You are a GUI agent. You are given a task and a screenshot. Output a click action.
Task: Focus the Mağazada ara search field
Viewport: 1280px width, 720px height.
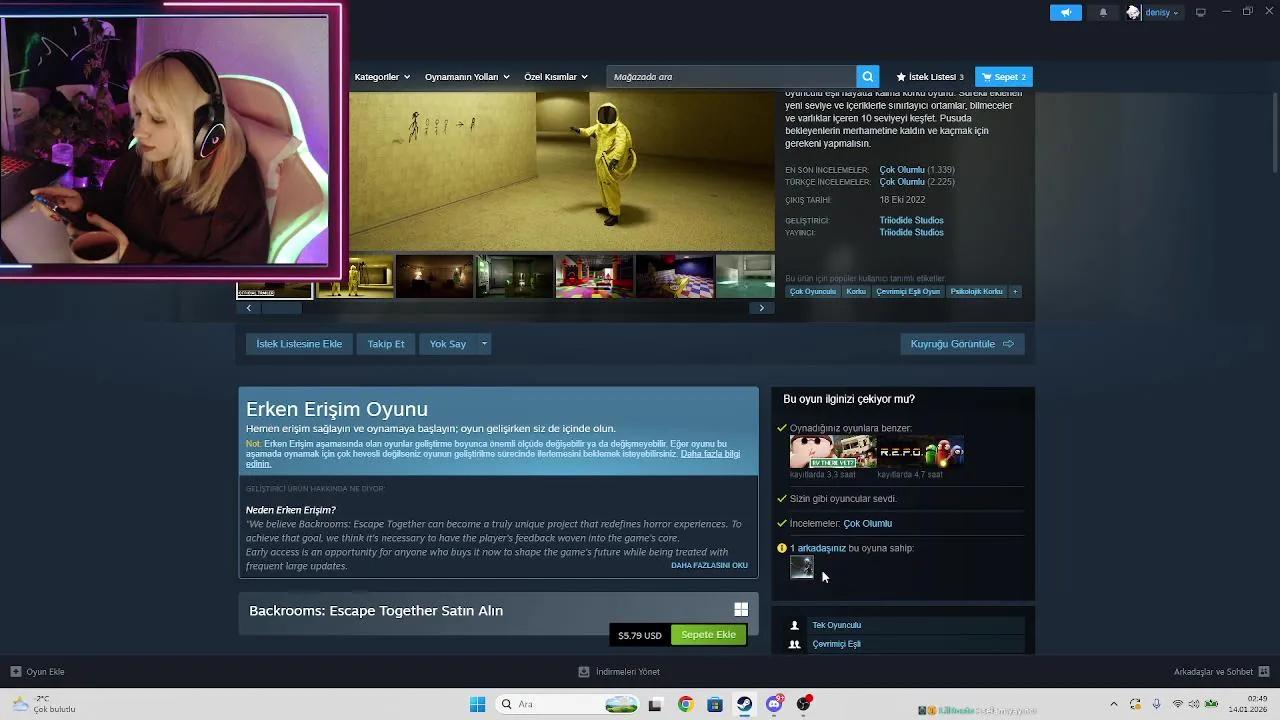[731, 77]
